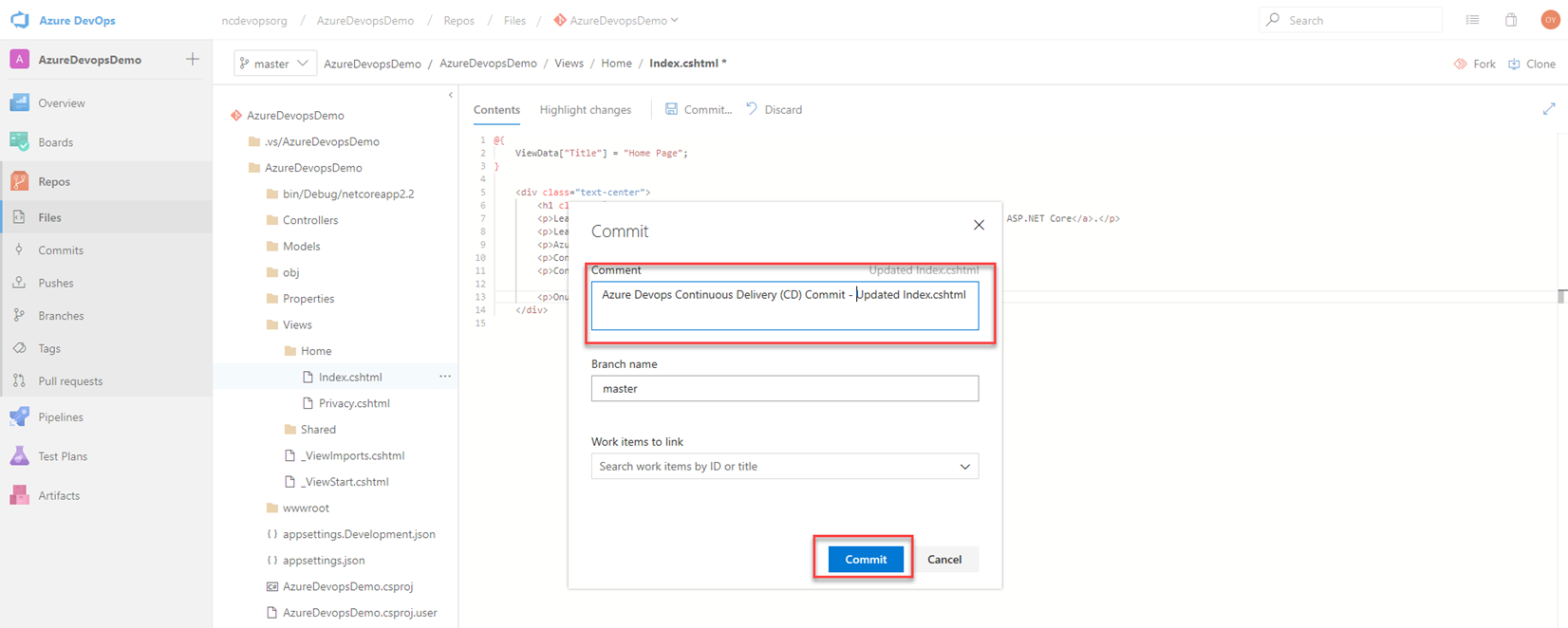Click the Views breadcrumb in file path

point(569,64)
